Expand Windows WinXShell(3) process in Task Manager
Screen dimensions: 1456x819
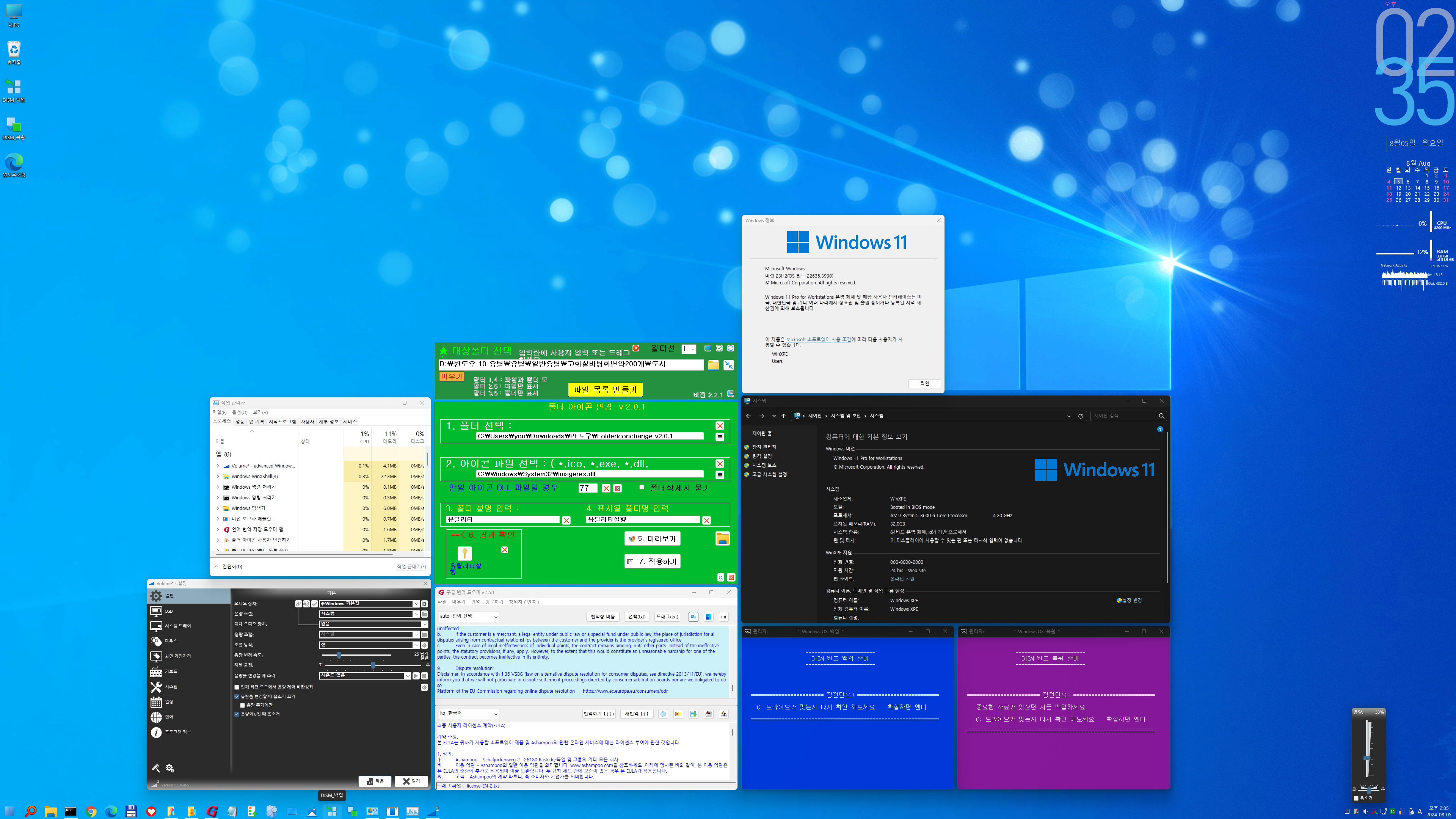[x=218, y=477]
